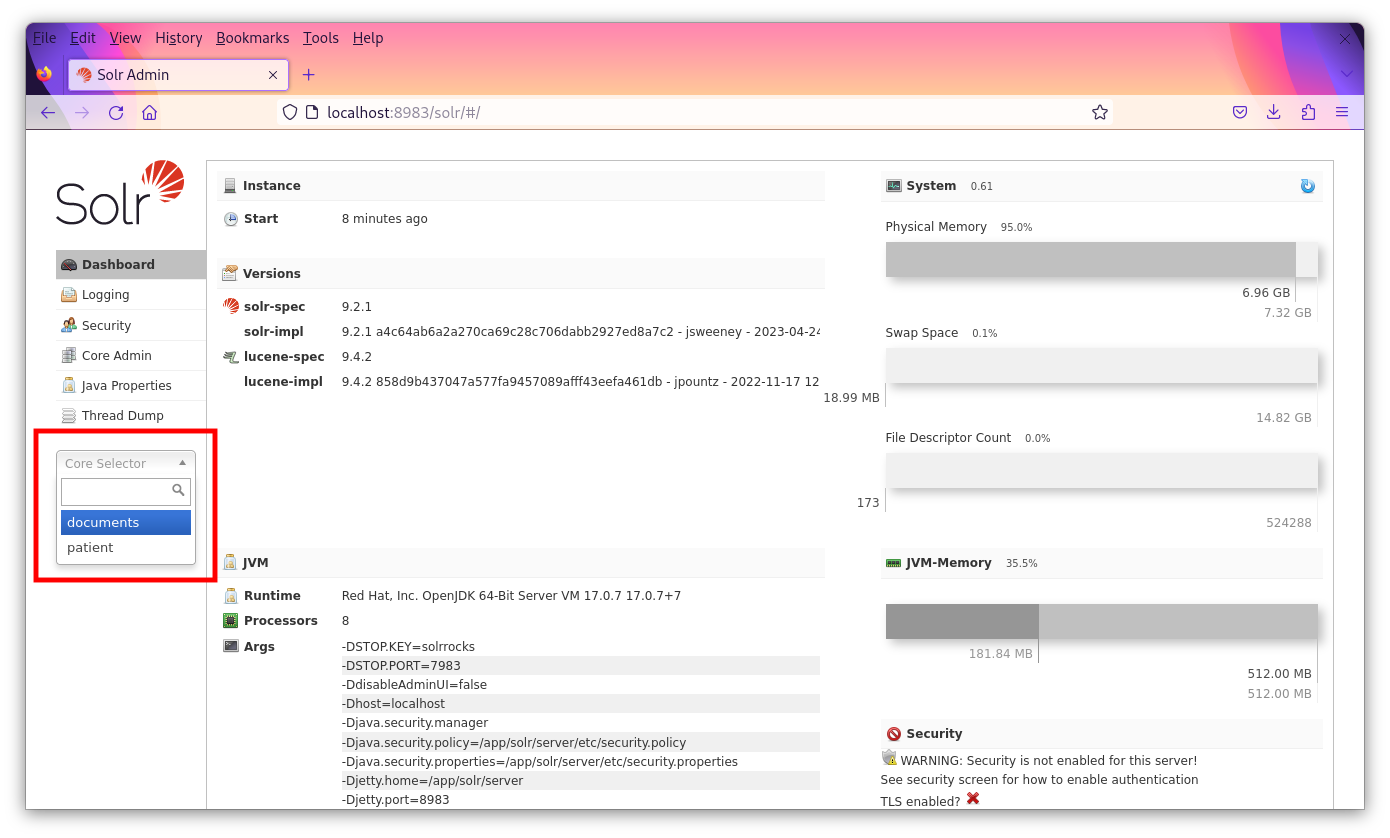Click the JVM section icon
The image size is (1390, 838).
click(x=230, y=563)
